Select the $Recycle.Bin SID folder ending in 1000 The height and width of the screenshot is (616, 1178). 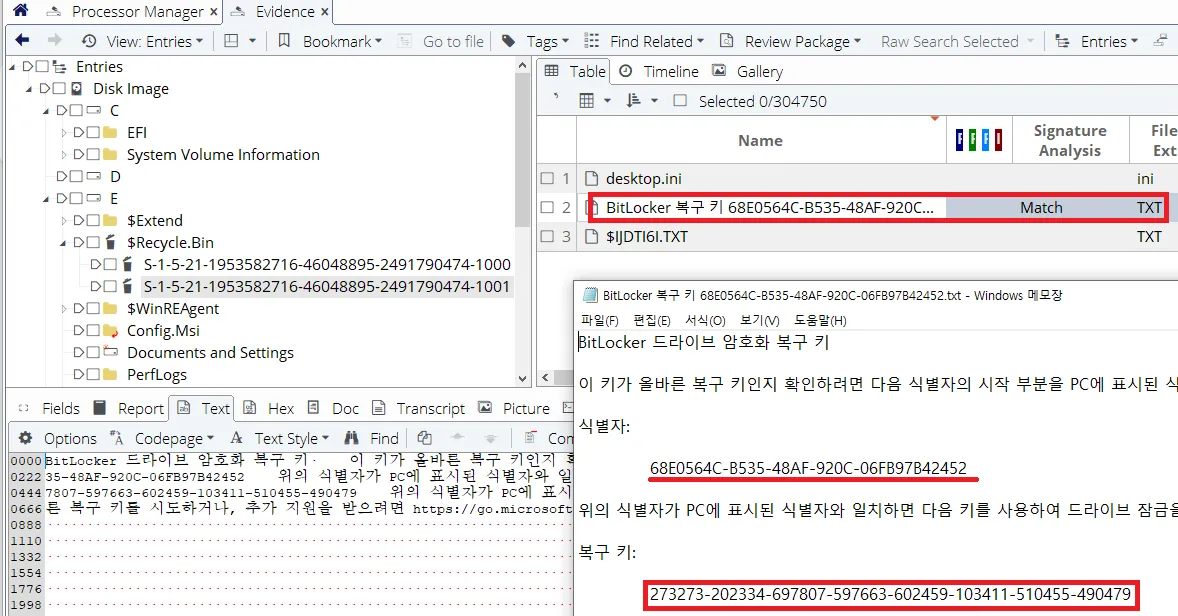point(327,265)
